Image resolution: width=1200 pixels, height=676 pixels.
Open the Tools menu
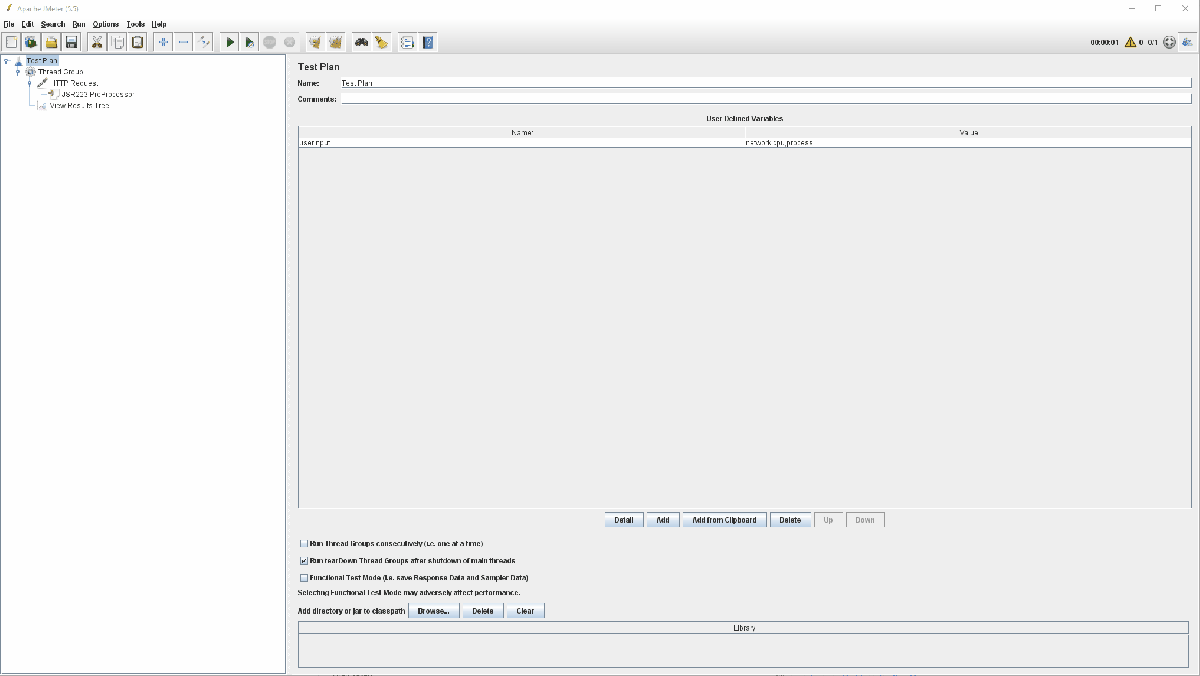(x=136, y=24)
